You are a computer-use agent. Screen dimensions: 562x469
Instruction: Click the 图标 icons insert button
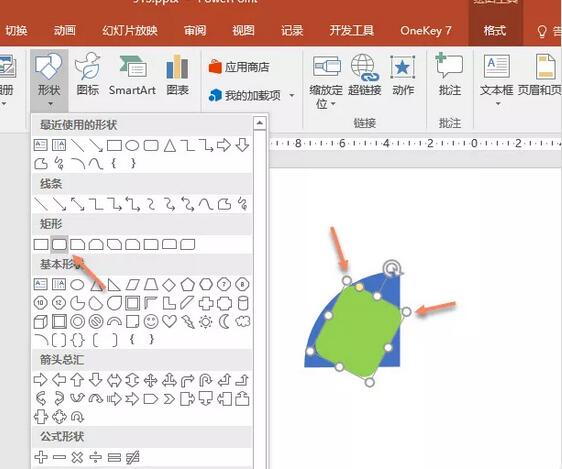(87, 74)
